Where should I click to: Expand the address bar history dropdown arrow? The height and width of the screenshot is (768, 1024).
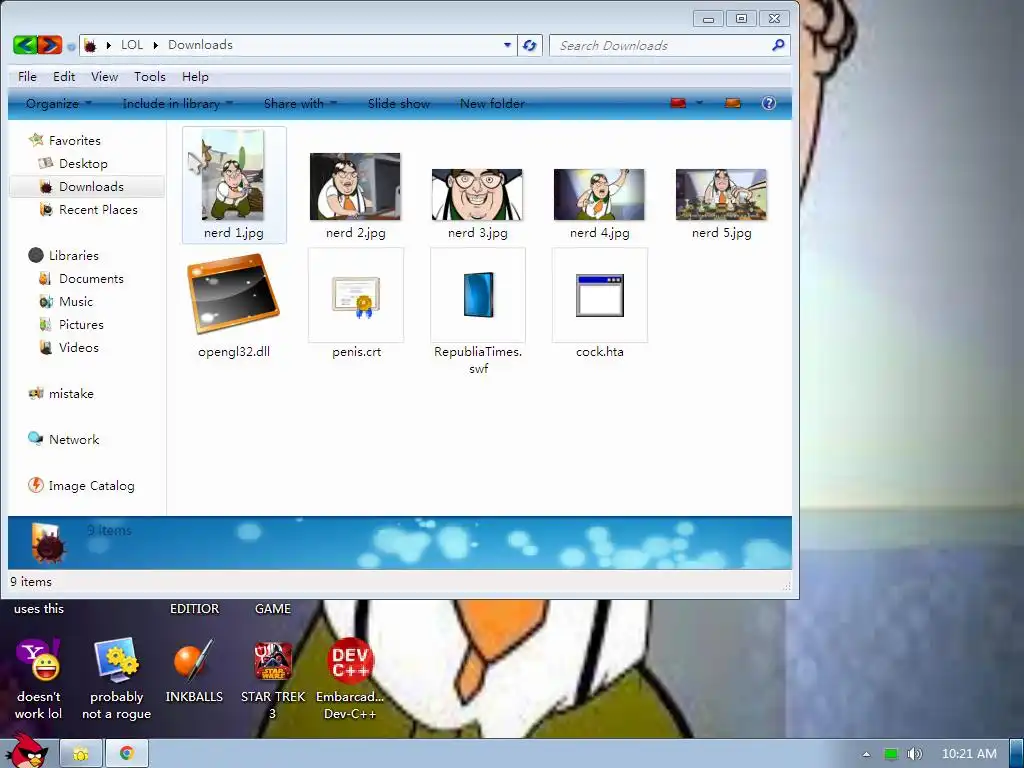click(x=507, y=45)
